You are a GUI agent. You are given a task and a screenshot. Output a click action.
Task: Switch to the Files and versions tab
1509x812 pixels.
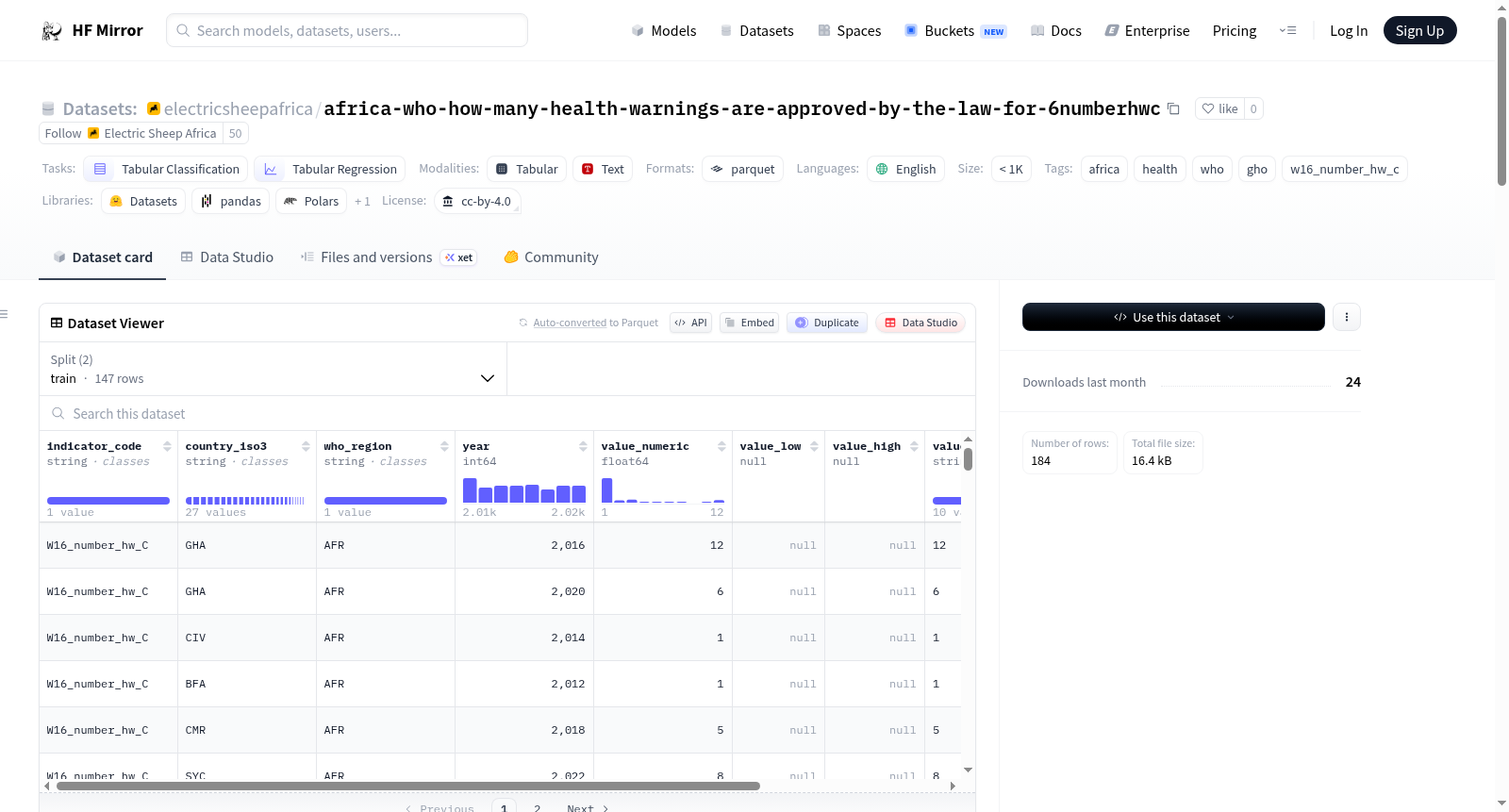point(389,257)
